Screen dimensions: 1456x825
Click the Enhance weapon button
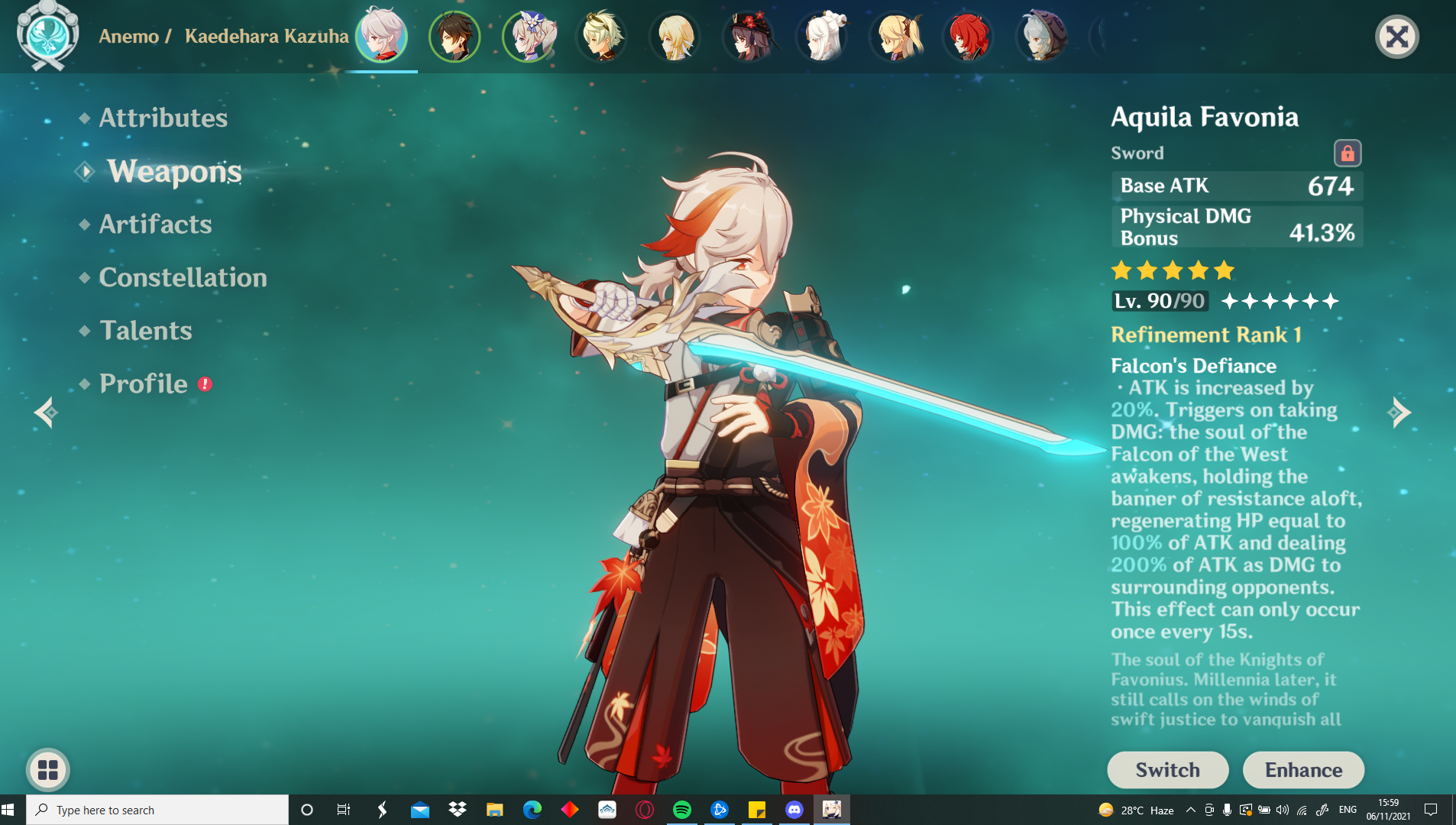click(x=1303, y=770)
